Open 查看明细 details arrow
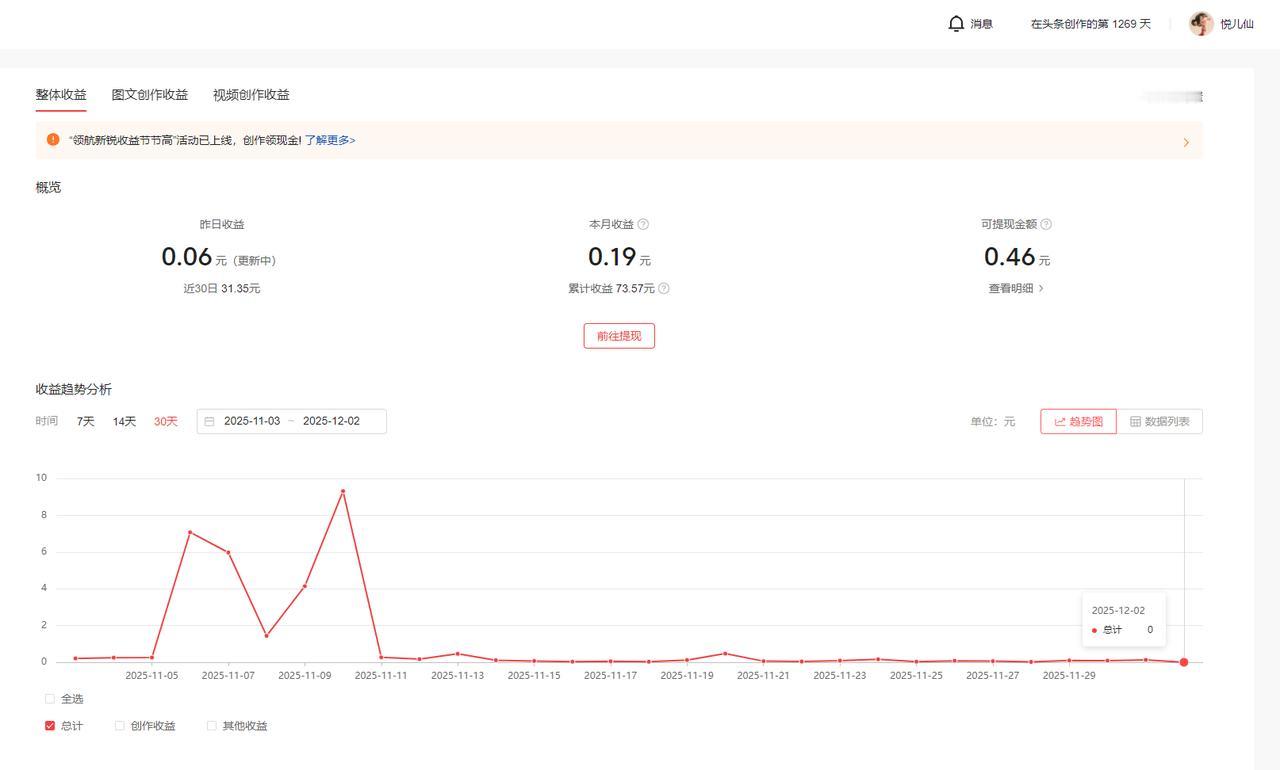1280x770 pixels. tap(1041, 288)
